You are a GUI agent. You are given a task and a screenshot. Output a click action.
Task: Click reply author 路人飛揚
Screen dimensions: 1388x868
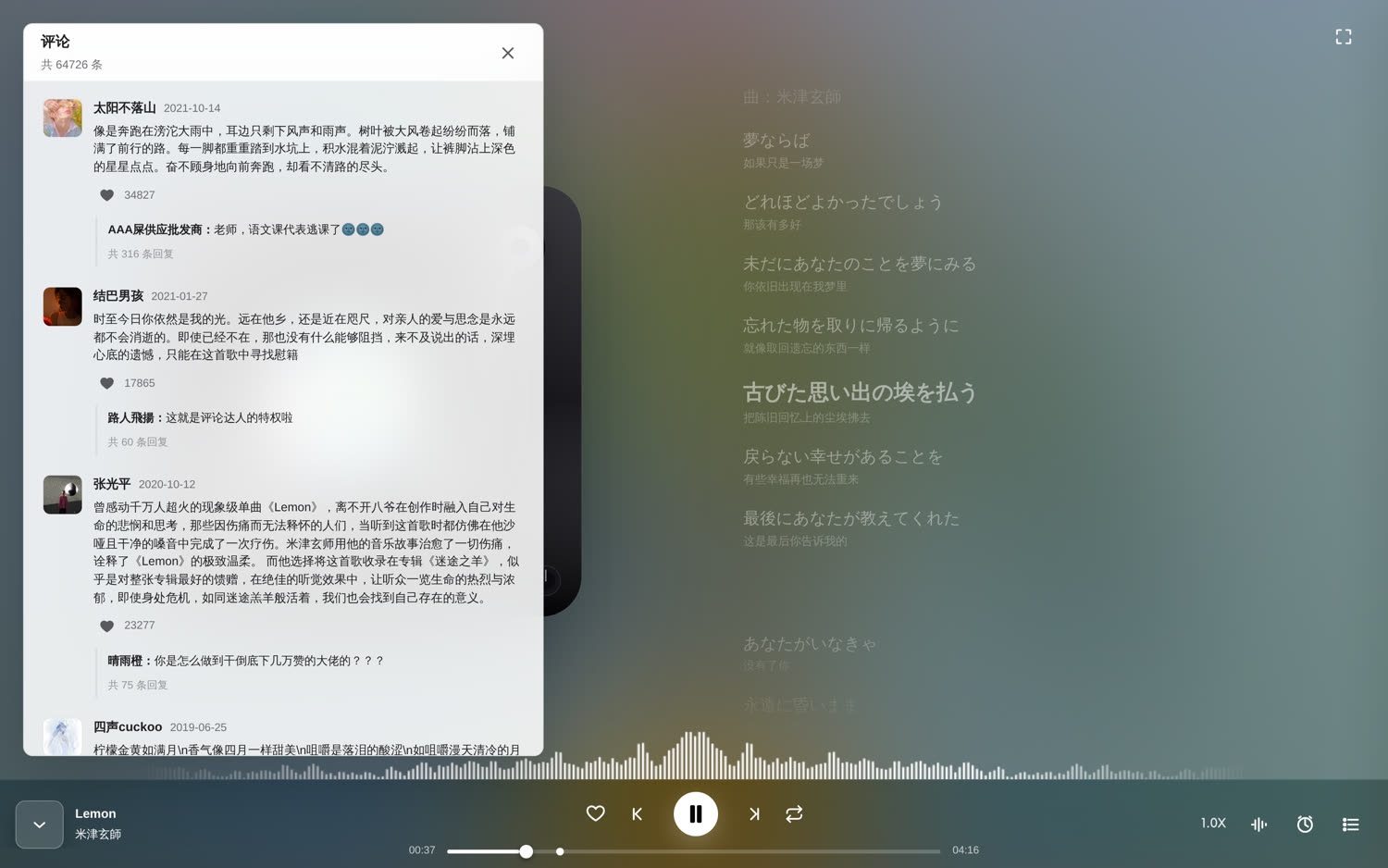tap(130, 418)
